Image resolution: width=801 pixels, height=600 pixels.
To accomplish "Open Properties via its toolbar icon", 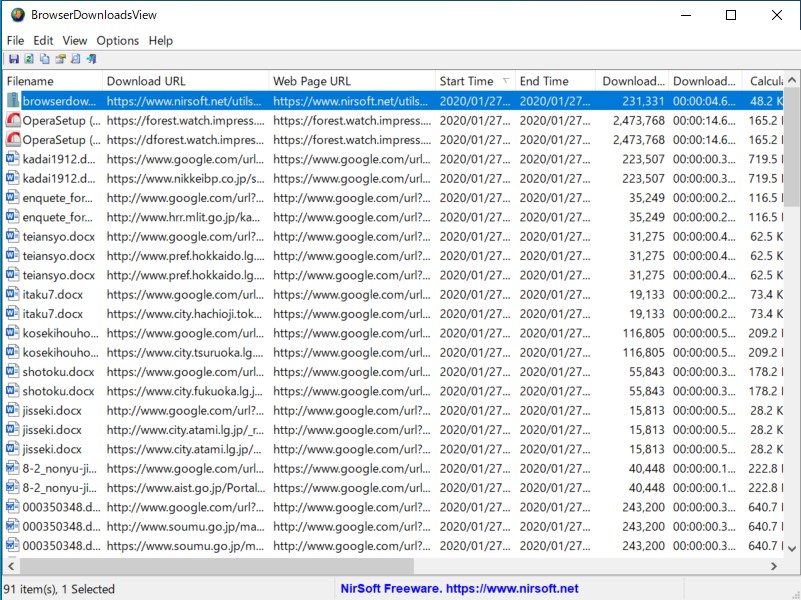I will click(60, 59).
